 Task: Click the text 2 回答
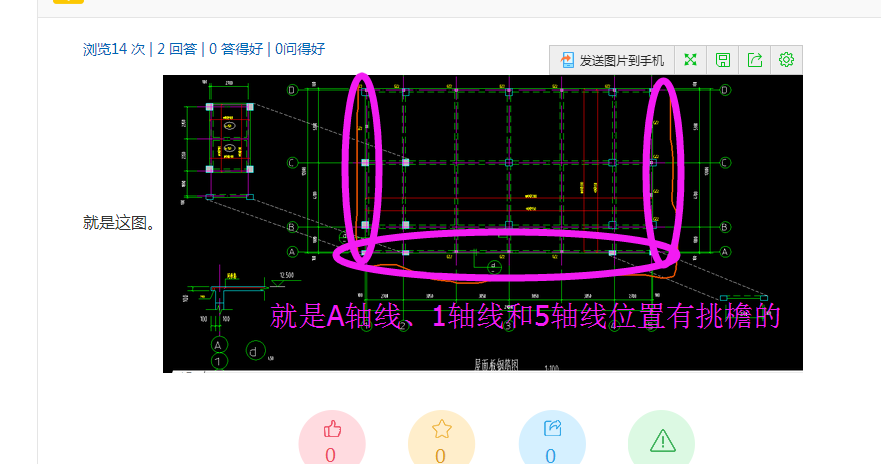click(177, 49)
